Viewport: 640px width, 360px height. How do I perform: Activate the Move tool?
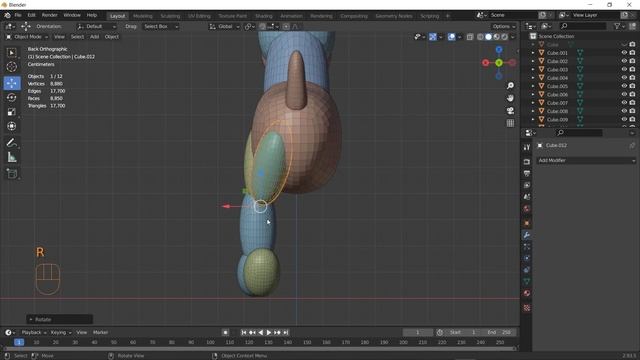click(x=11, y=83)
